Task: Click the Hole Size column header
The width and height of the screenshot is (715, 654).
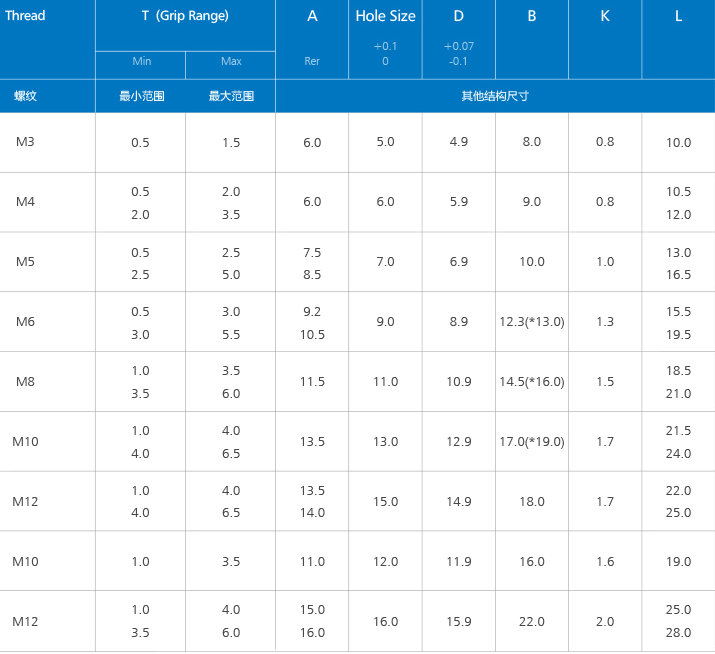Action: 385,16
